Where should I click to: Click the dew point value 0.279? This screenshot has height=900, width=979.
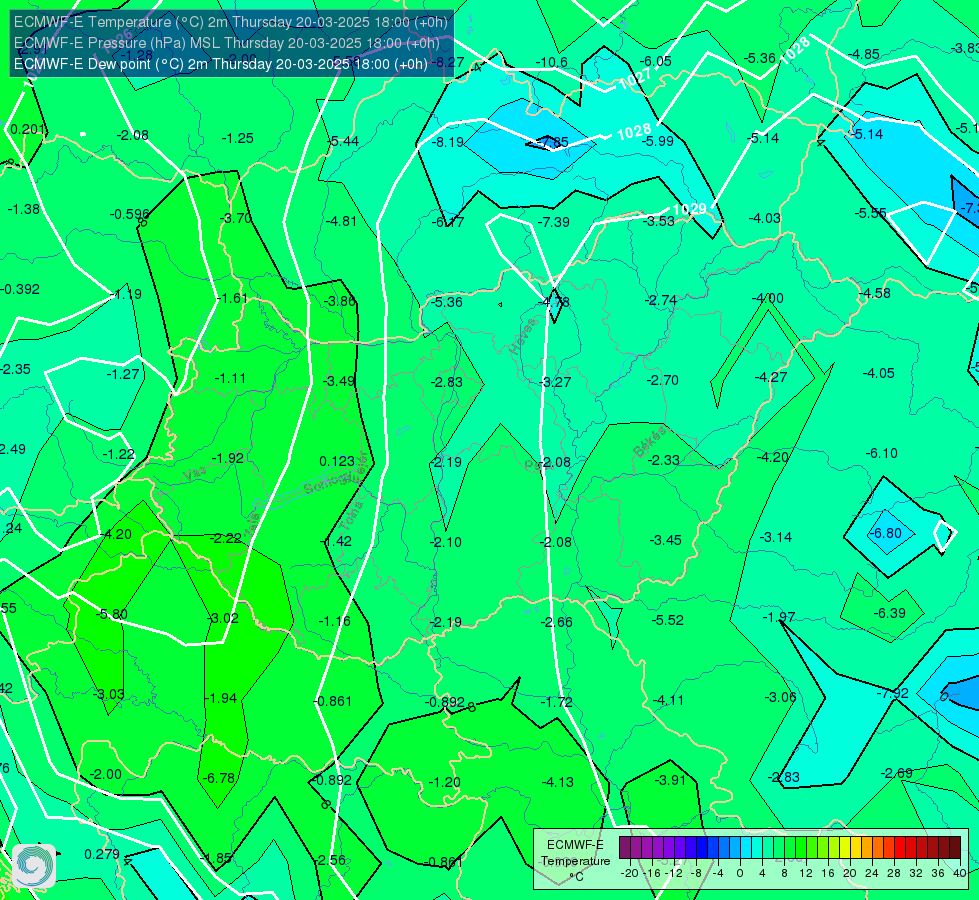pyautogui.click(x=102, y=854)
